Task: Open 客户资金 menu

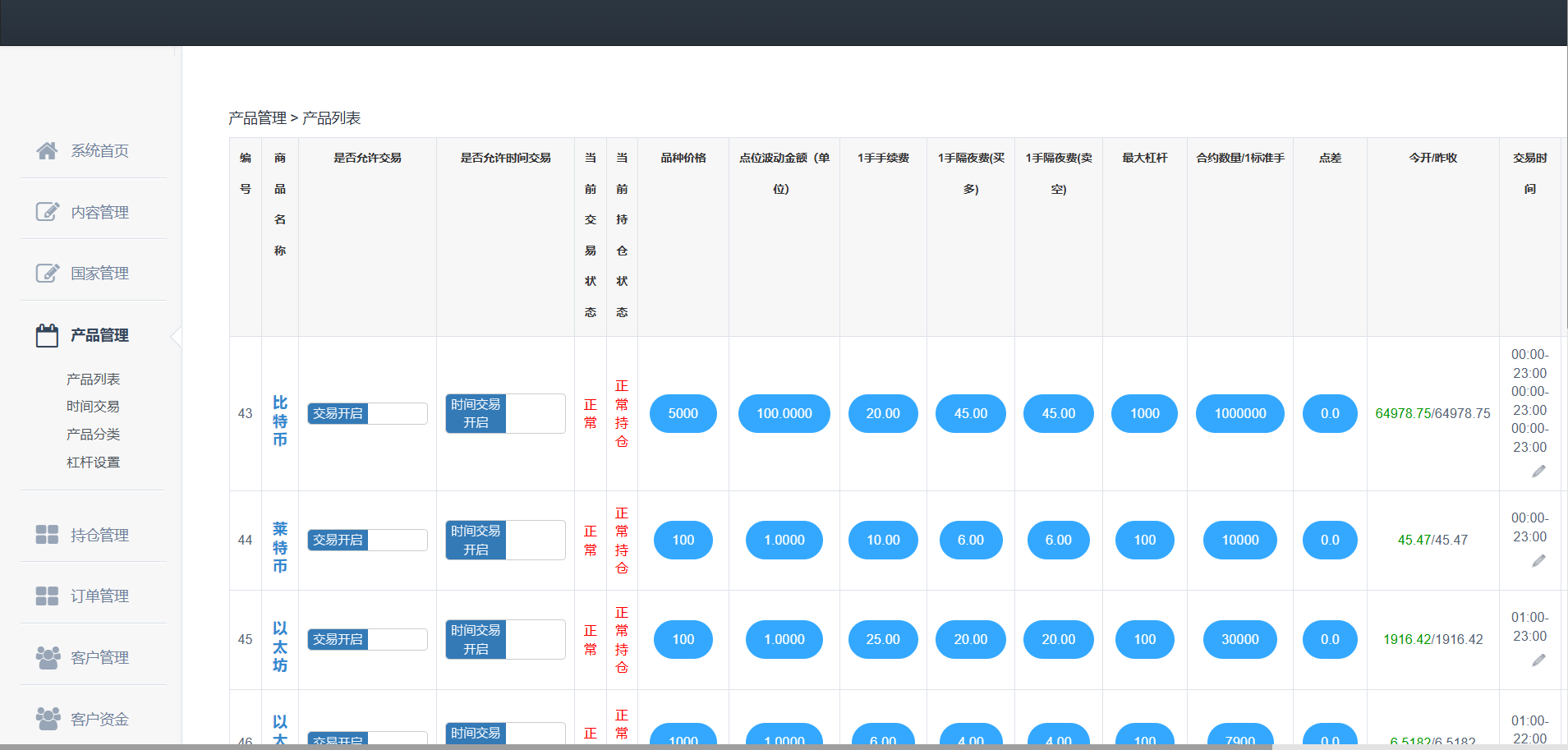Action: click(99, 719)
